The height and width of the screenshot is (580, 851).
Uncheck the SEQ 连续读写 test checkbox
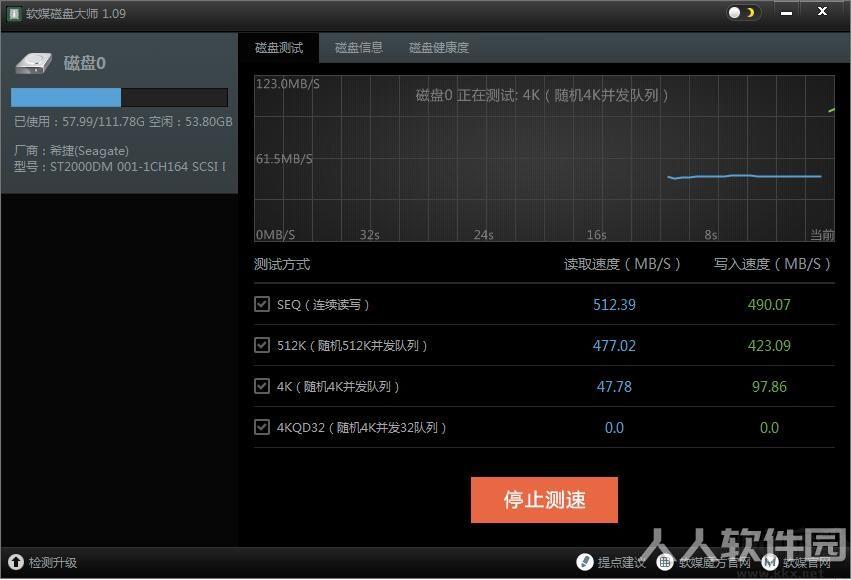point(262,304)
